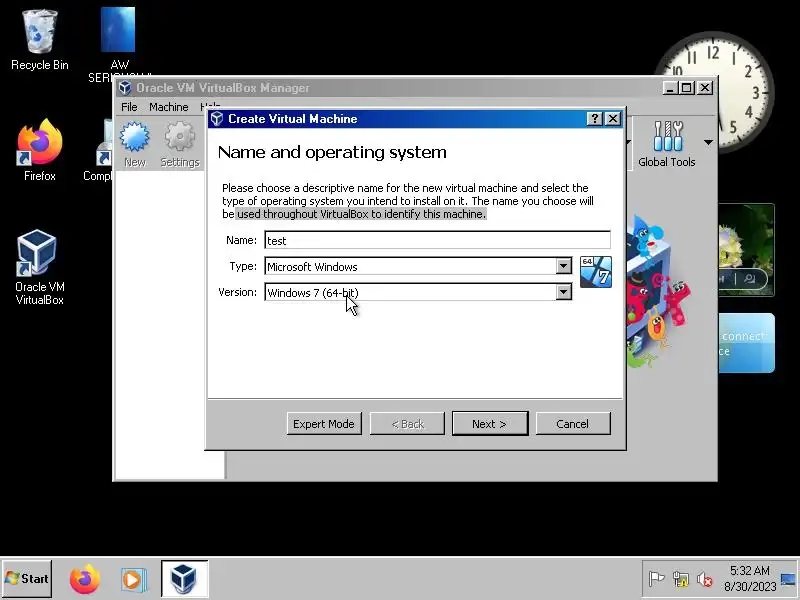
Task: Click the help question mark in dialog title bar
Action: (x=594, y=119)
